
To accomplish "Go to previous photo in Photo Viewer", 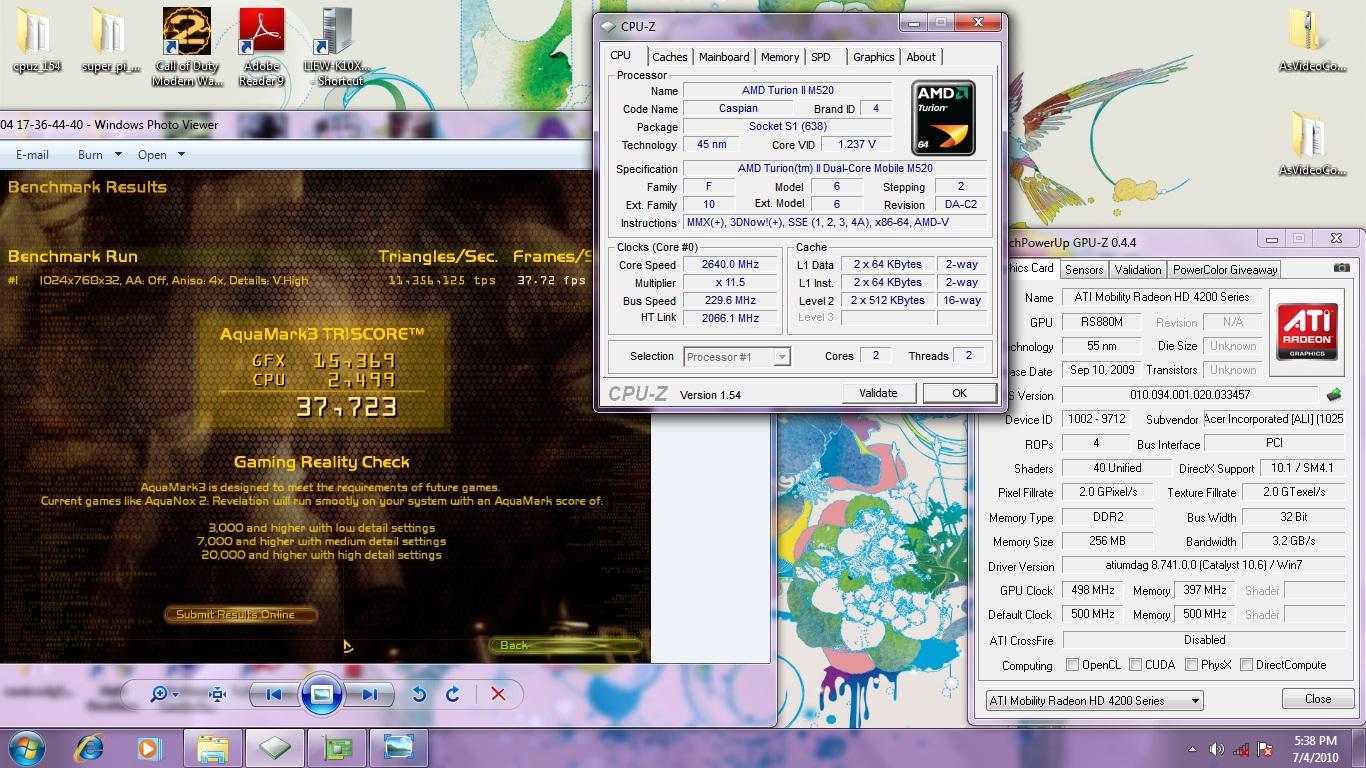I will pos(274,694).
